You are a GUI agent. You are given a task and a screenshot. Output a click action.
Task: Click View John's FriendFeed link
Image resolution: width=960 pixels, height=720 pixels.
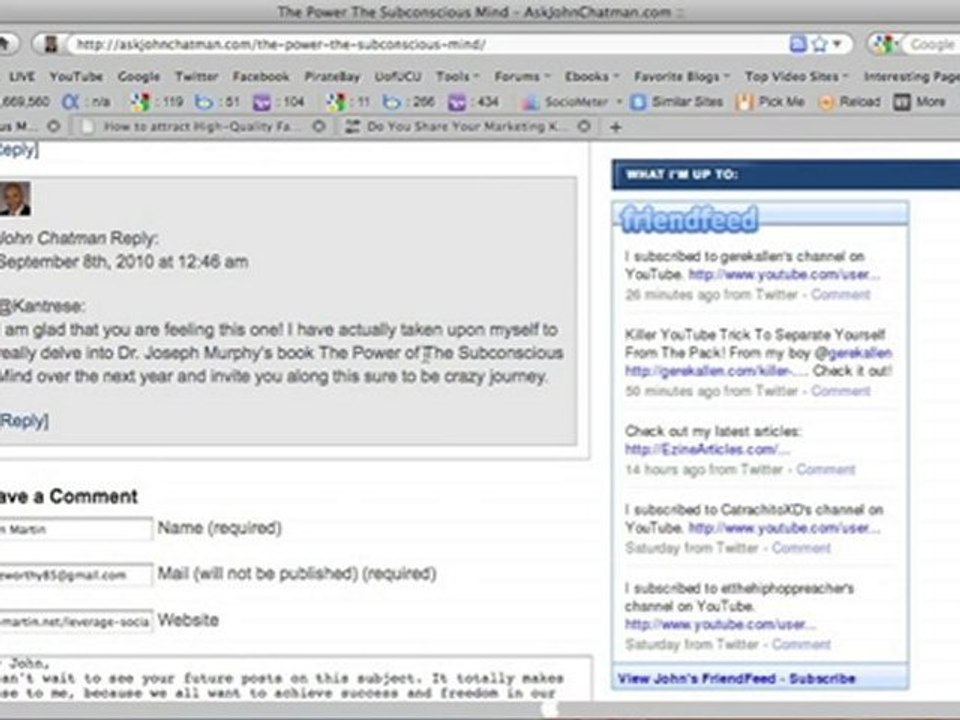[x=697, y=678]
